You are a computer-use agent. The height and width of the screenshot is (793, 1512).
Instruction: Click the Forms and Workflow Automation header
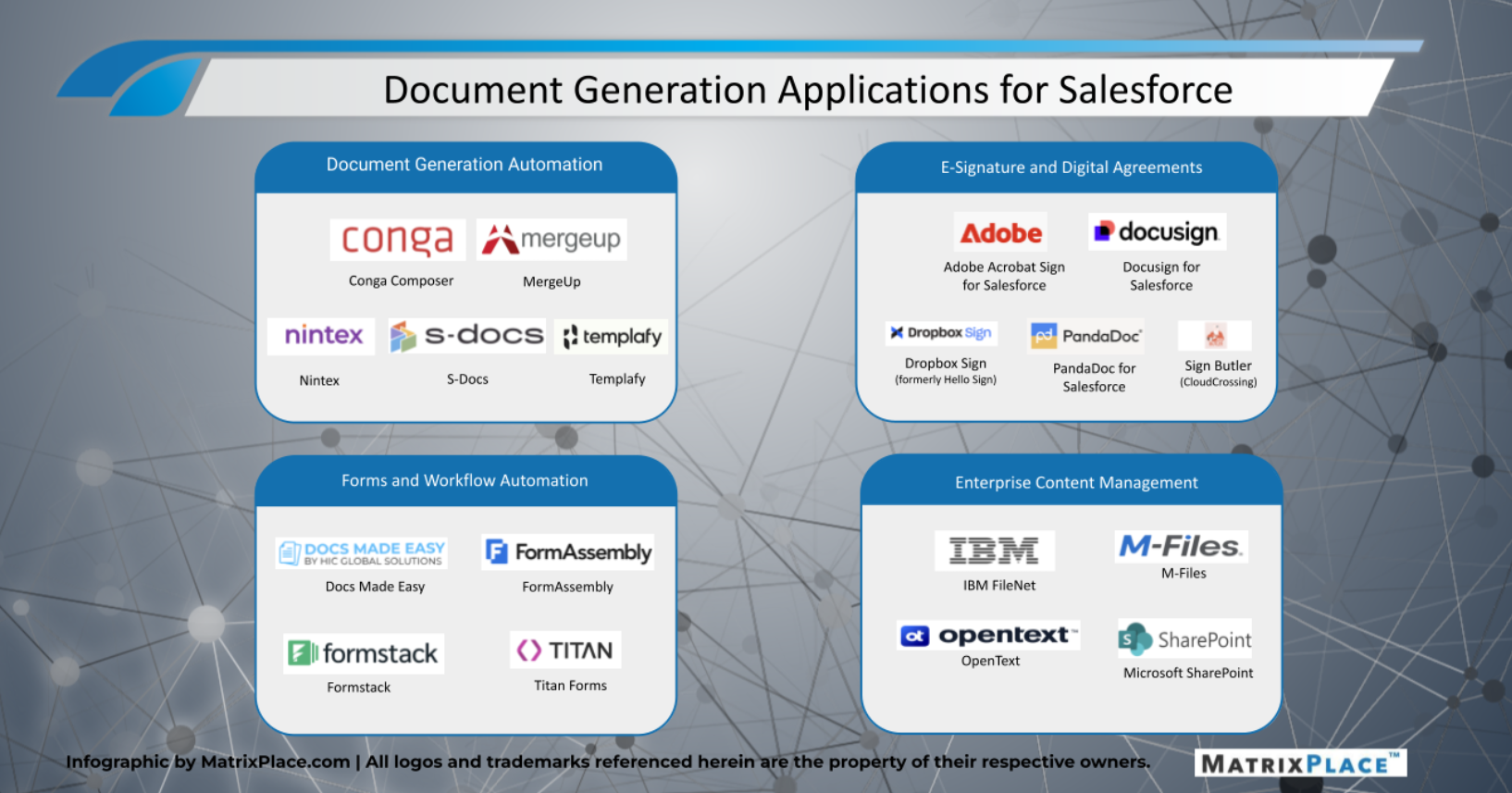point(465,480)
